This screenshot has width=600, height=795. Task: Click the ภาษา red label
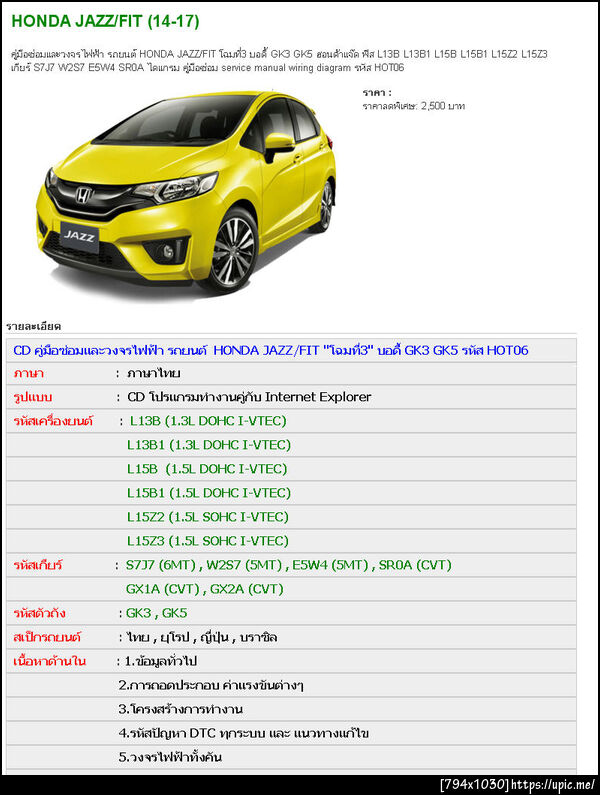click(28, 374)
